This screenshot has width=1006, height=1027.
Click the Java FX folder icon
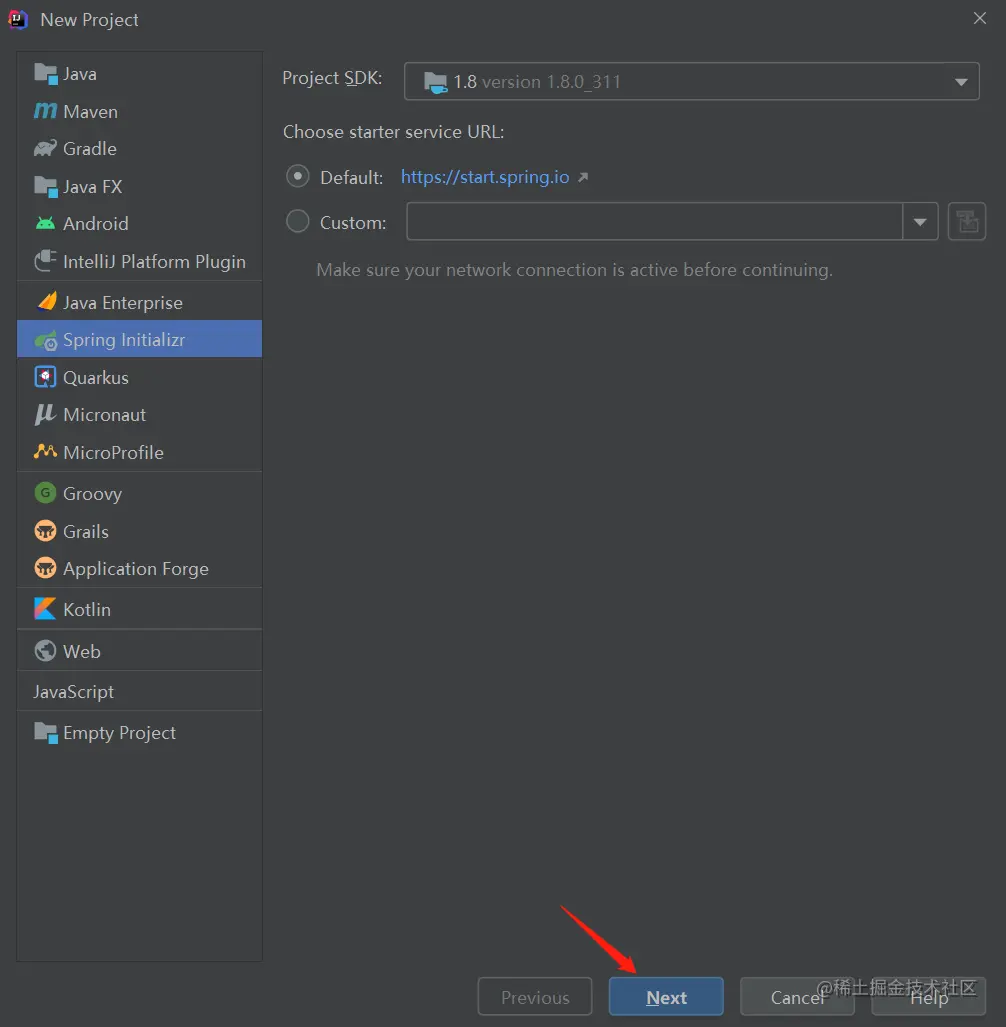click(45, 187)
